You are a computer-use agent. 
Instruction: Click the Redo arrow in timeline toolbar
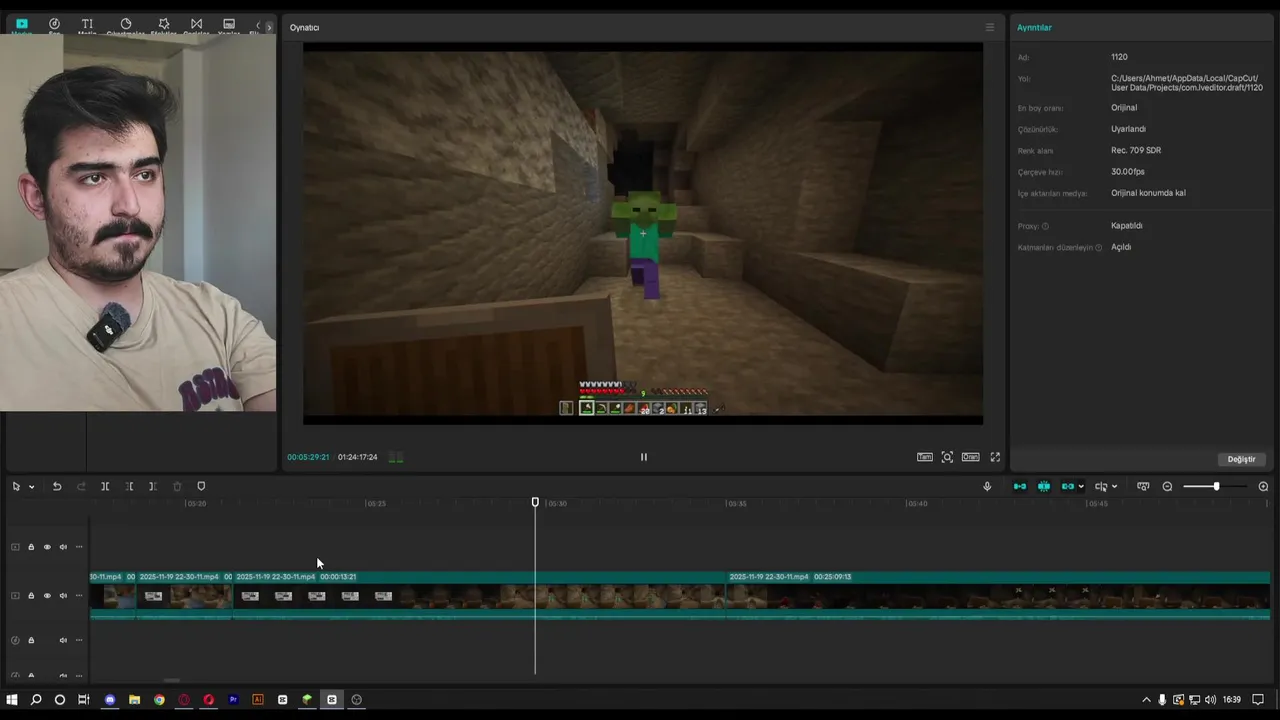point(81,487)
